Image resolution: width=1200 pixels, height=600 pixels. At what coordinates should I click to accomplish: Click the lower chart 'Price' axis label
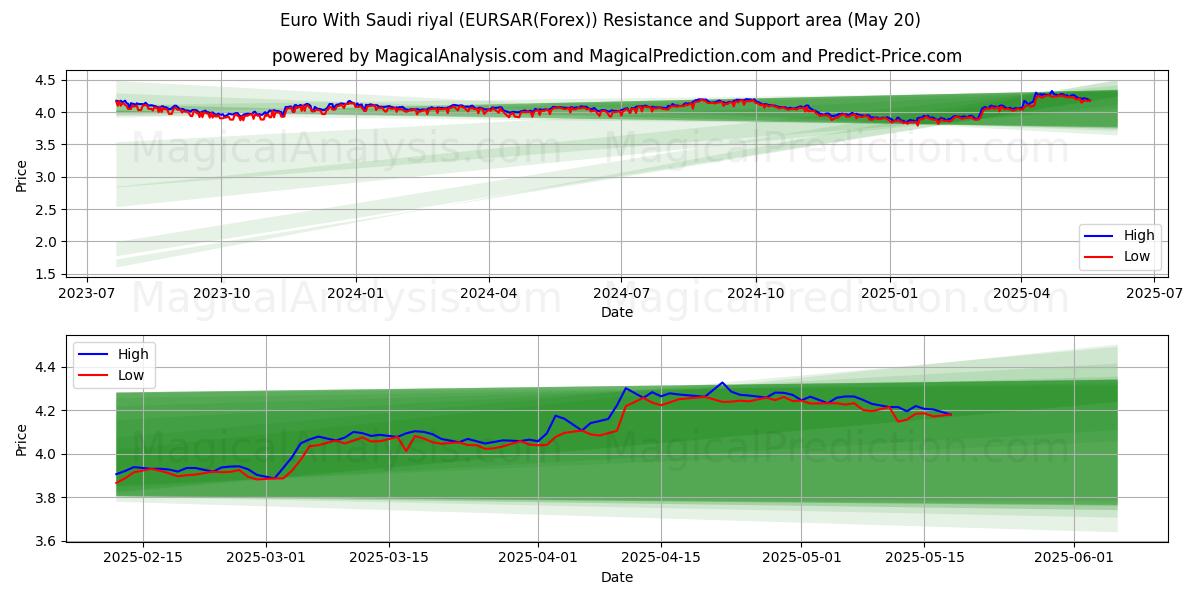(x=22, y=440)
